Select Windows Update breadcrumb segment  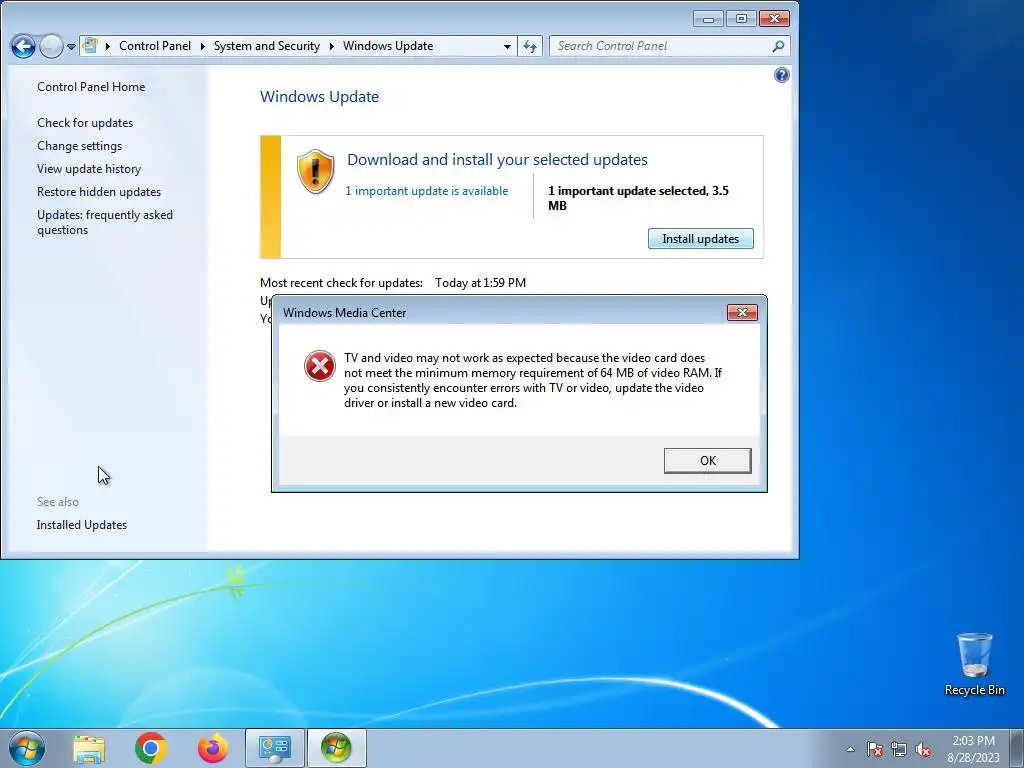coord(388,46)
